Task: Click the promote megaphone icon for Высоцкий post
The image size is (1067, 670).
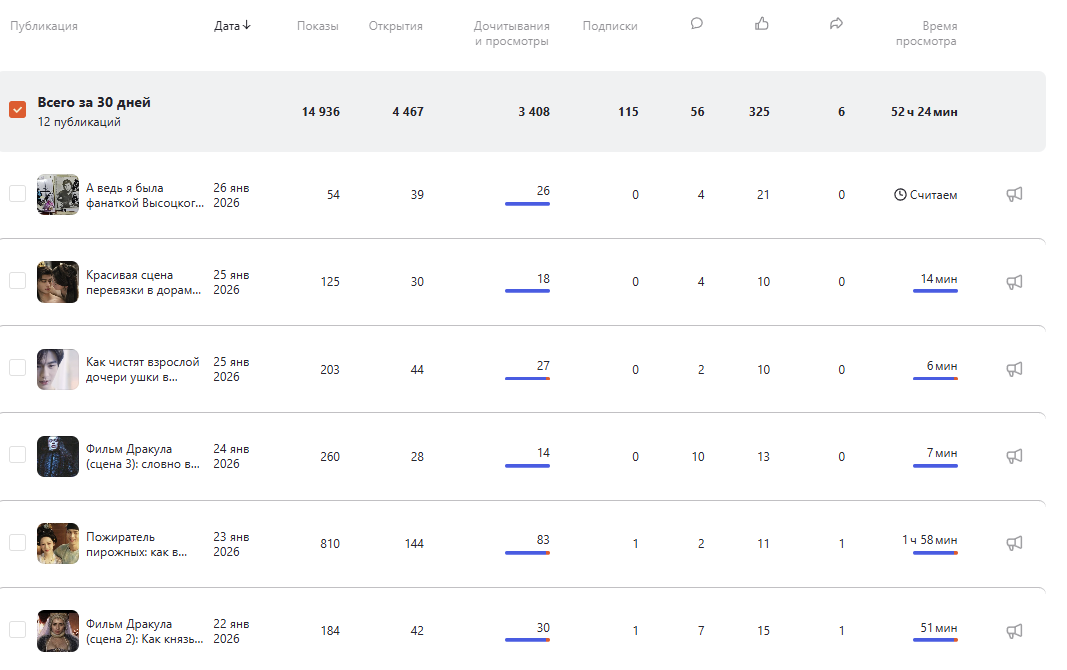Action: [x=1014, y=195]
